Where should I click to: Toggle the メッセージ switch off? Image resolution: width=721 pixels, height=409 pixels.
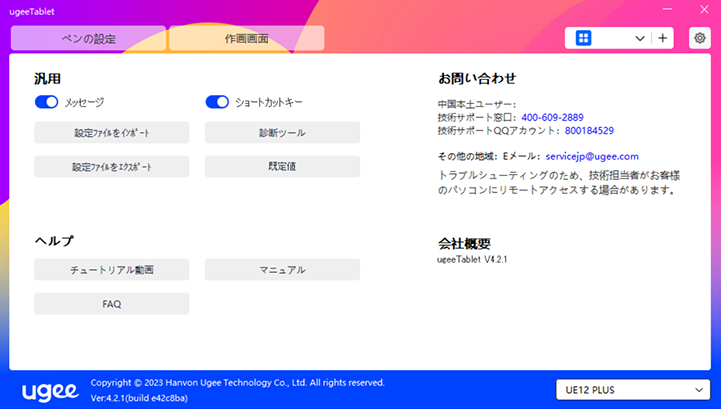click(x=47, y=102)
